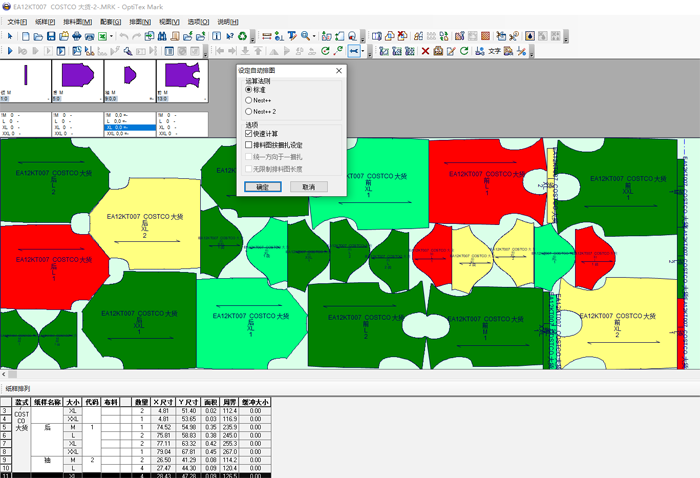Viewport: 700px width, 478px height.
Task: Open the 排料图[M] menu
Action: pos(78,22)
